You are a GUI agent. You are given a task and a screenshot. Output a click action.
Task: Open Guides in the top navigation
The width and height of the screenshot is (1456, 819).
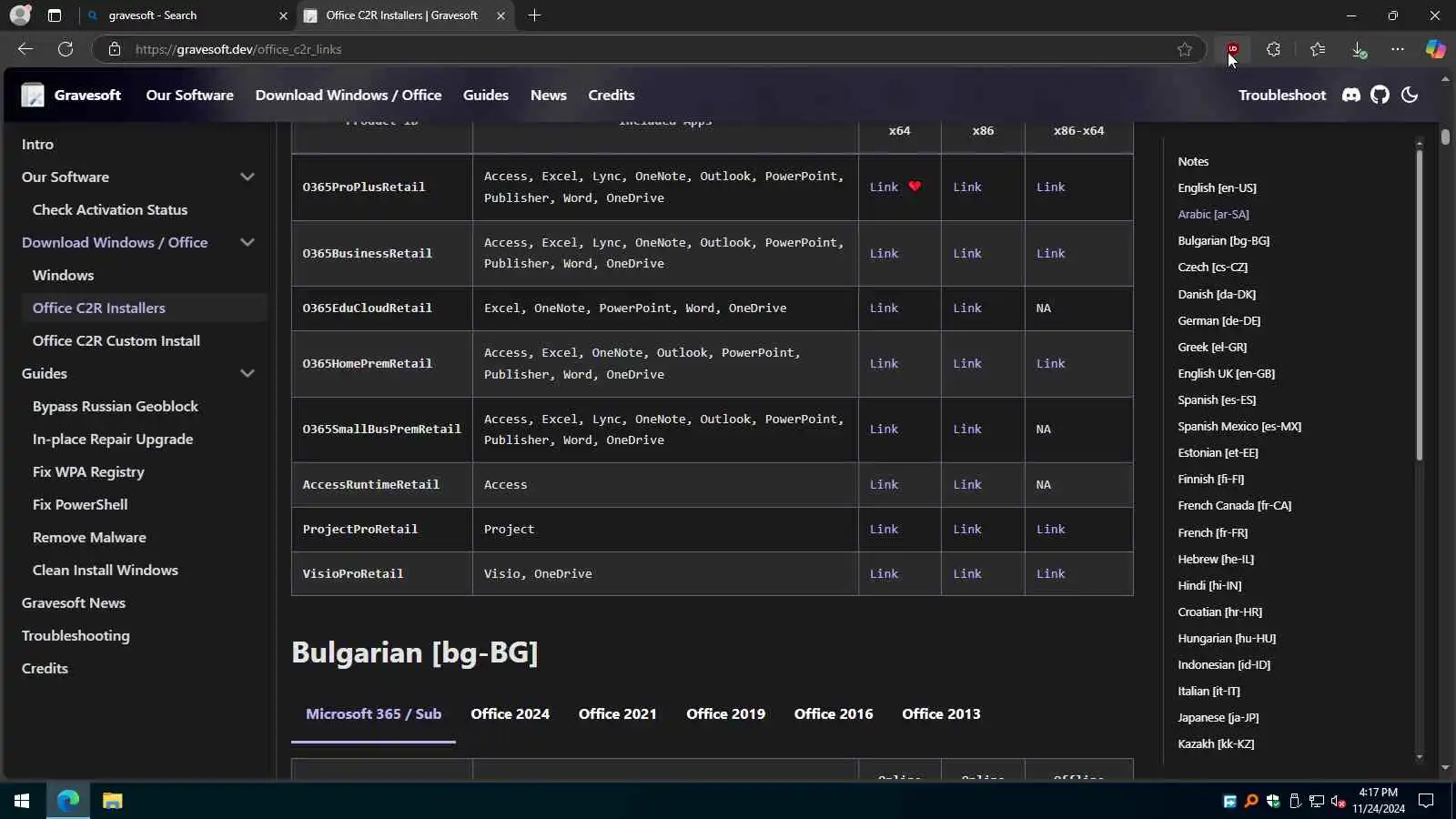(x=485, y=95)
